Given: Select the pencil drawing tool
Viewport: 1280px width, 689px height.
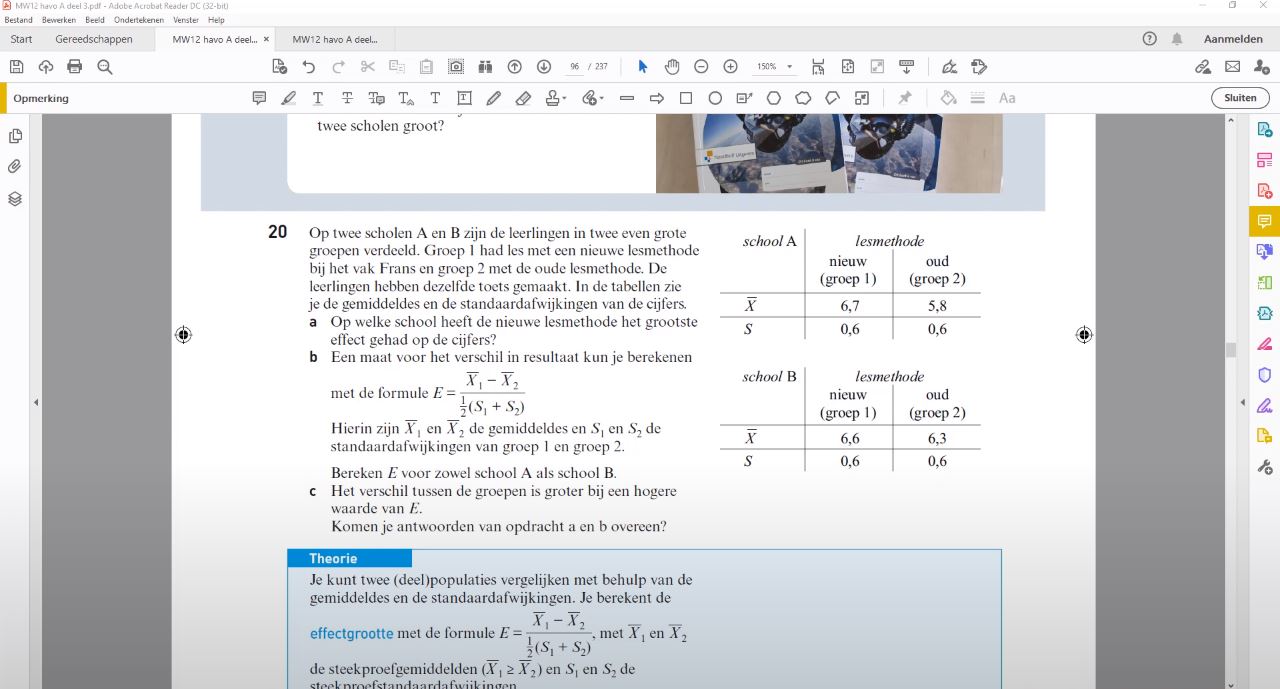Looking at the screenshot, I should 494,98.
